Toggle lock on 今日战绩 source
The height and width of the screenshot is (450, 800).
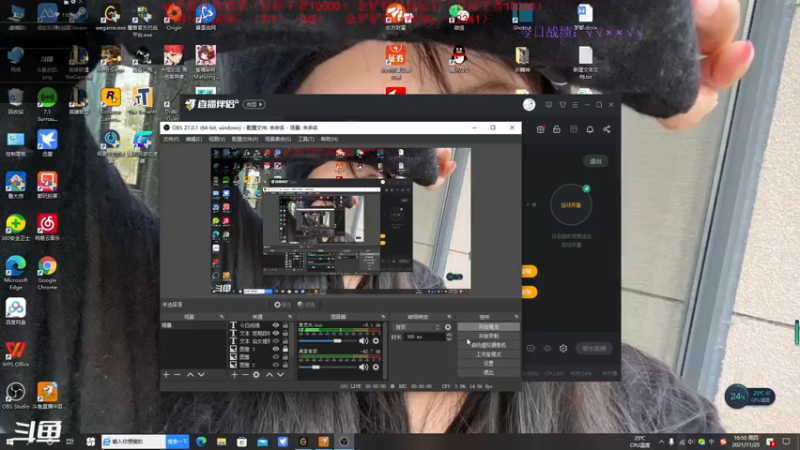pos(285,325)
